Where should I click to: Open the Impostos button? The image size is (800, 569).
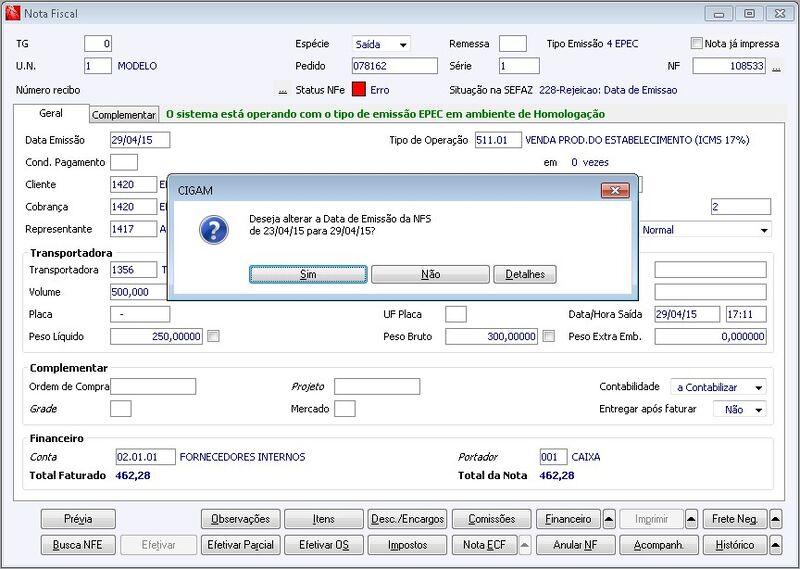tap(407, 545)
